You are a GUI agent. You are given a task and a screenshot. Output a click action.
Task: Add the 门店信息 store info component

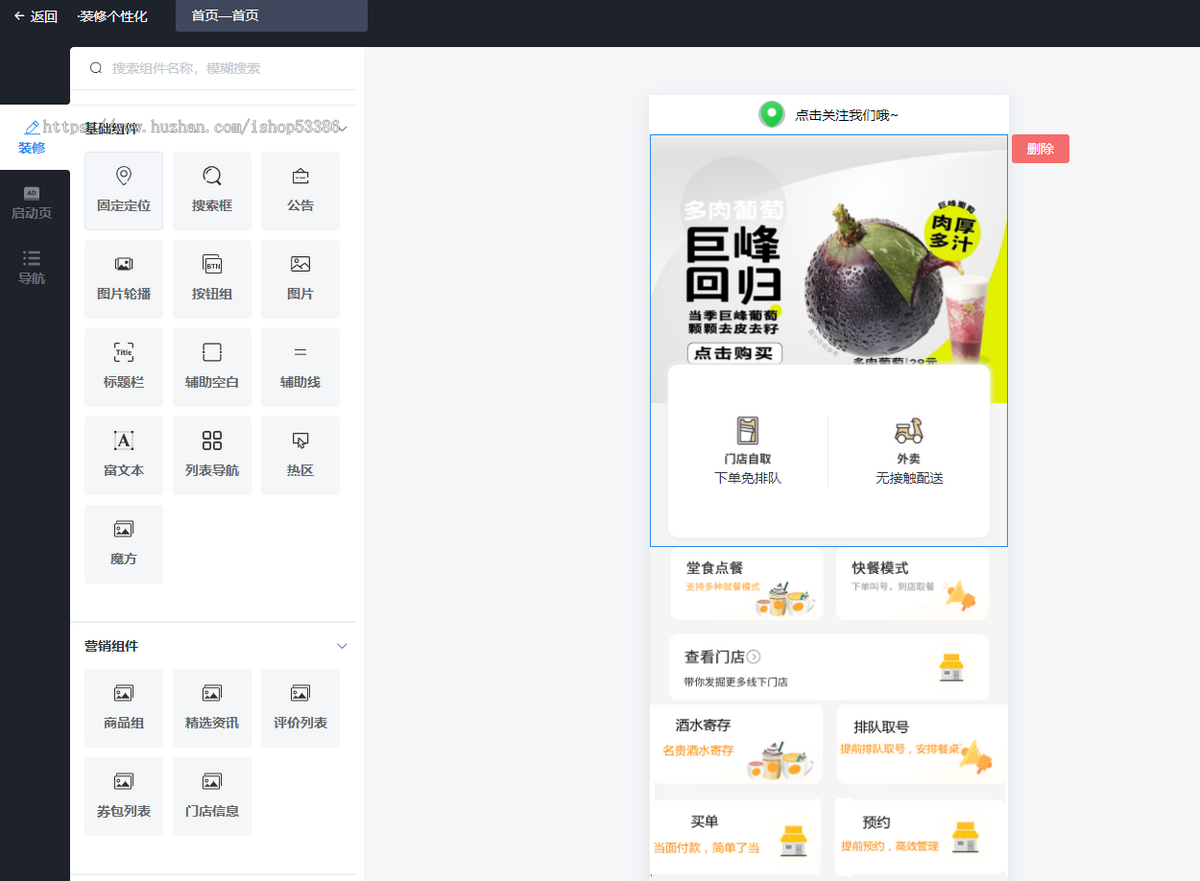(x=212, y=796)
